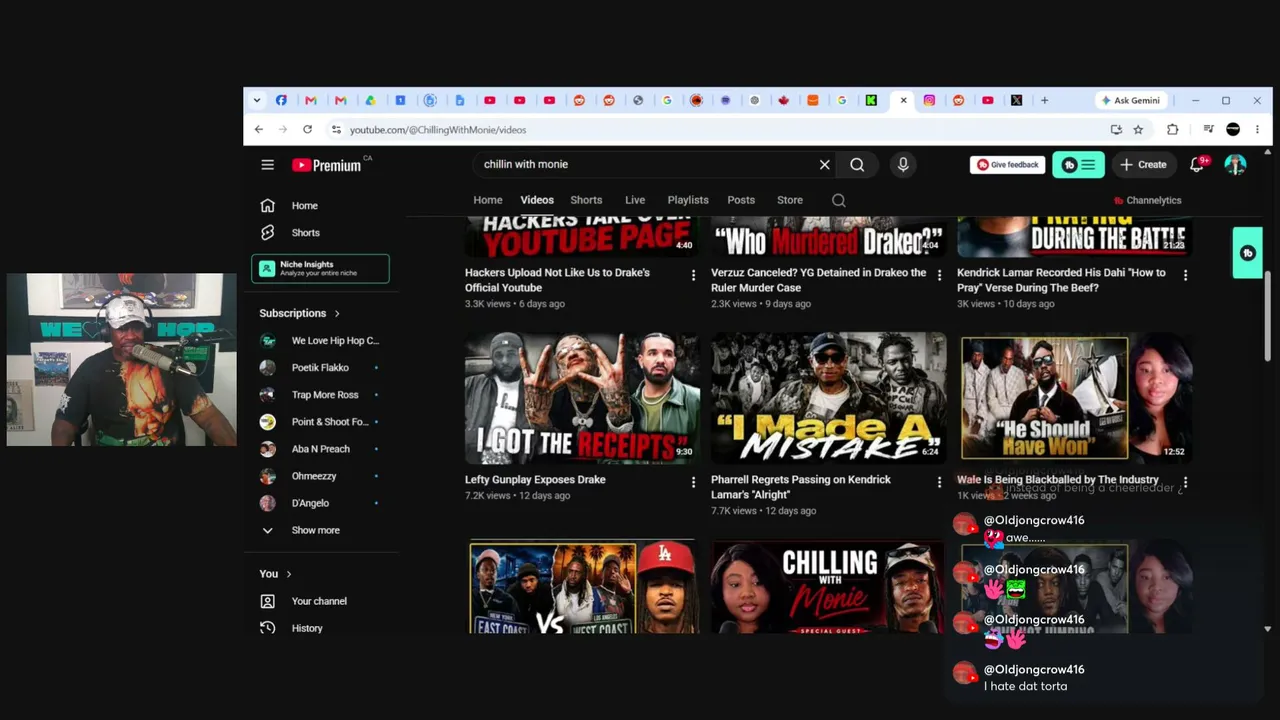Click the floating TubeBuddy side tab
The width and height of the screenshot is (1280, 720).
click(x=1247, y=253)
